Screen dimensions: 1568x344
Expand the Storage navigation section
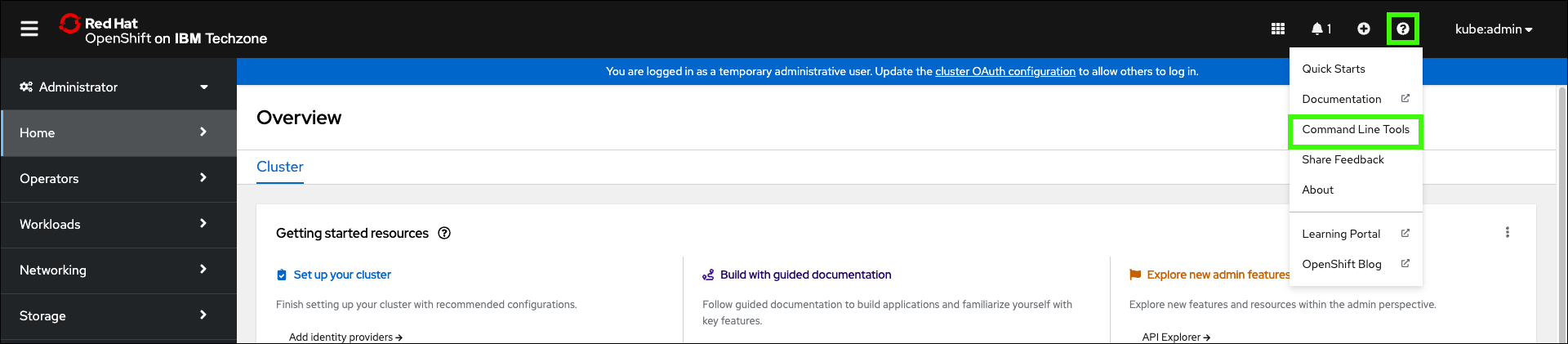tap(114, 315)
